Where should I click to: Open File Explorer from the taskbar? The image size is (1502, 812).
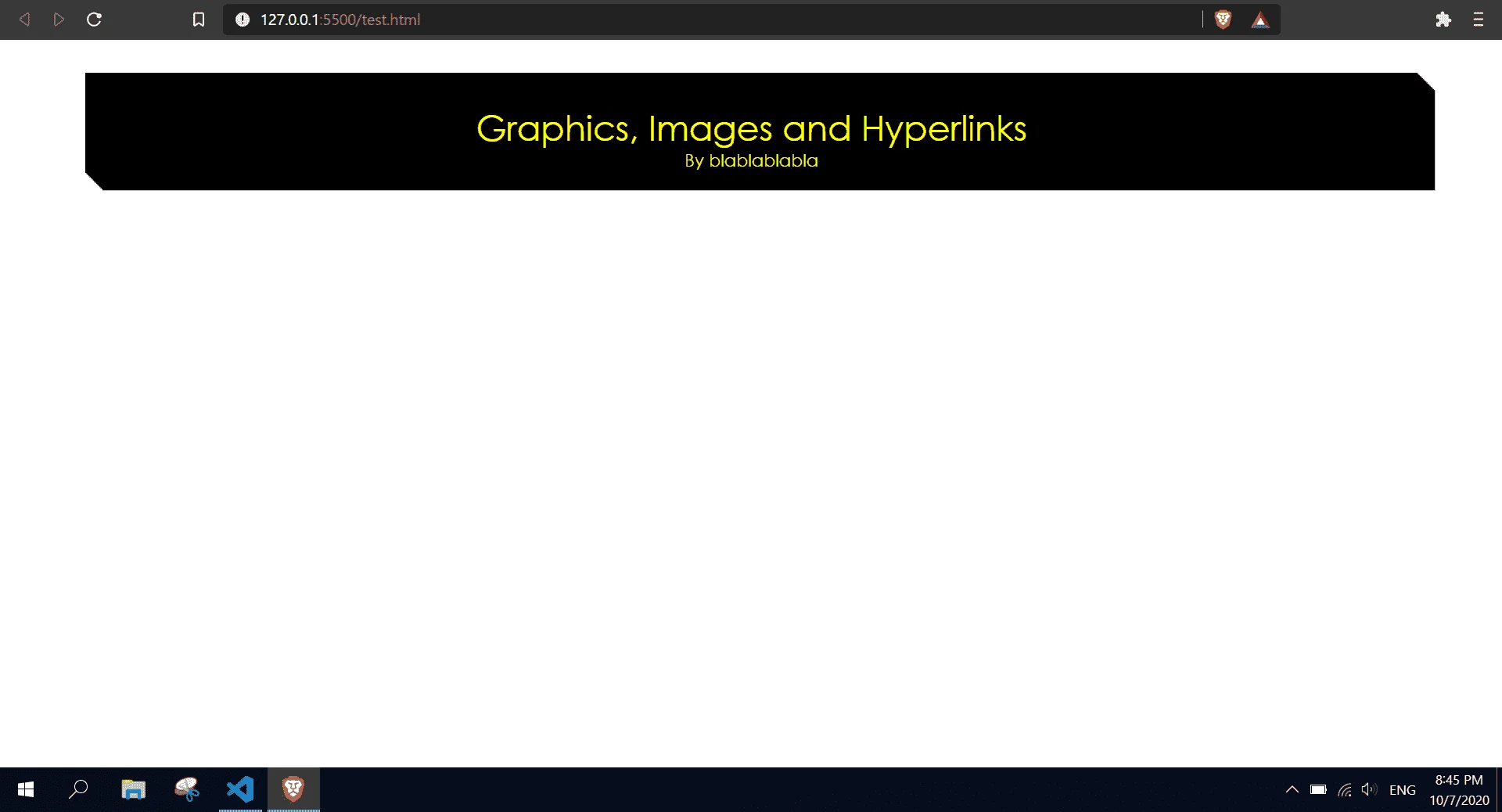pyautogui.click(x=134, y=790)
